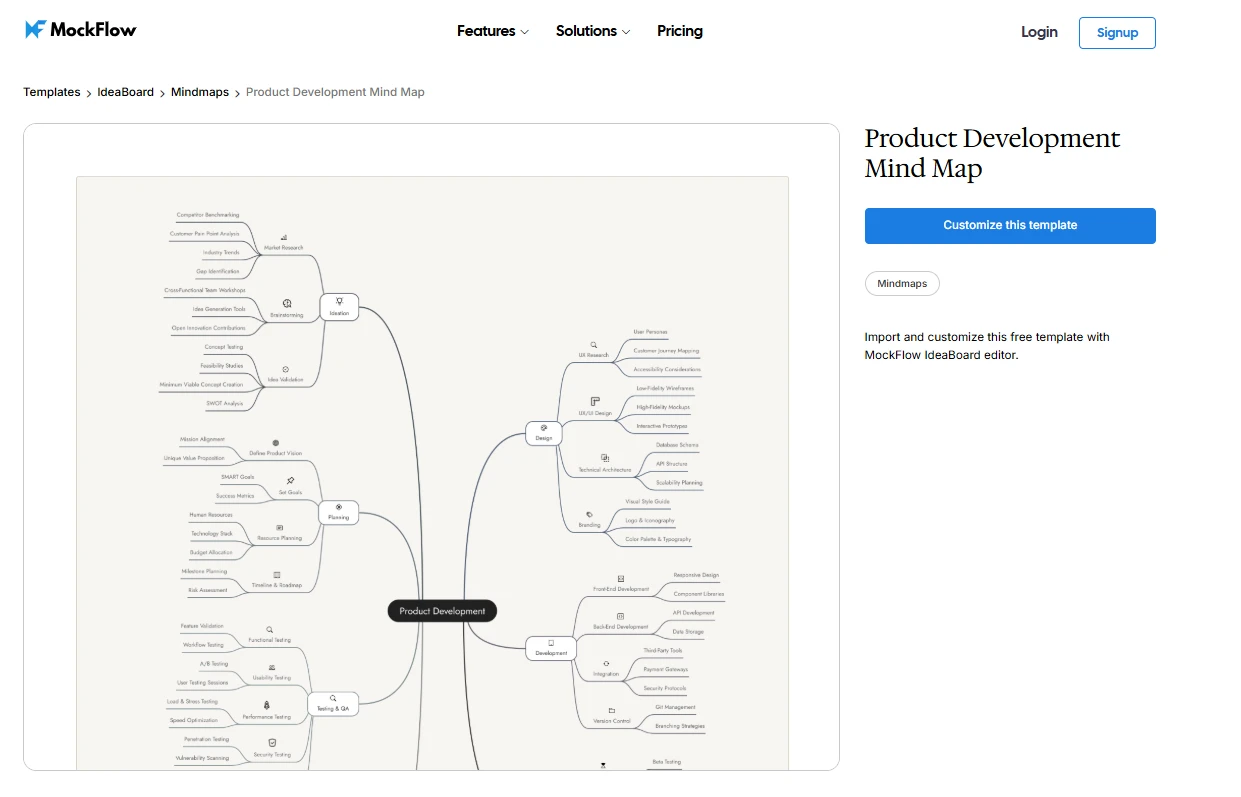Screen dimensions: 1241x797
Task: Click the pushpin icon above Set Goals
Action: [x=290, y=481]
